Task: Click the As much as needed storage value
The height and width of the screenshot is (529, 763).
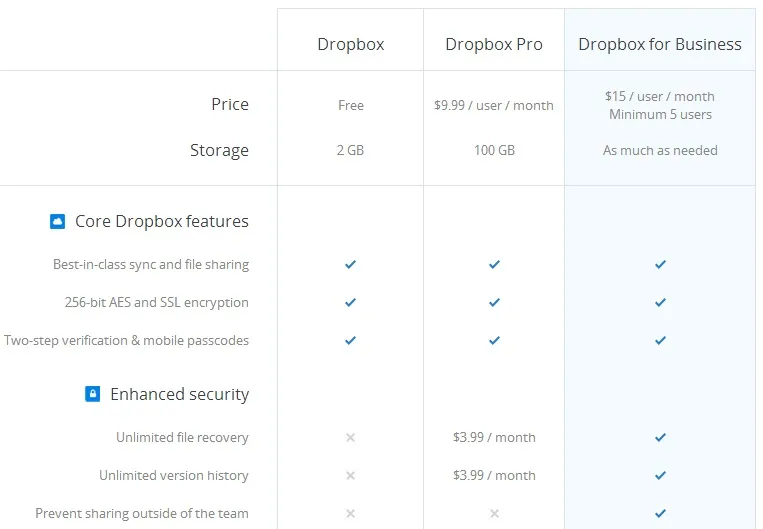Action: 660,150
